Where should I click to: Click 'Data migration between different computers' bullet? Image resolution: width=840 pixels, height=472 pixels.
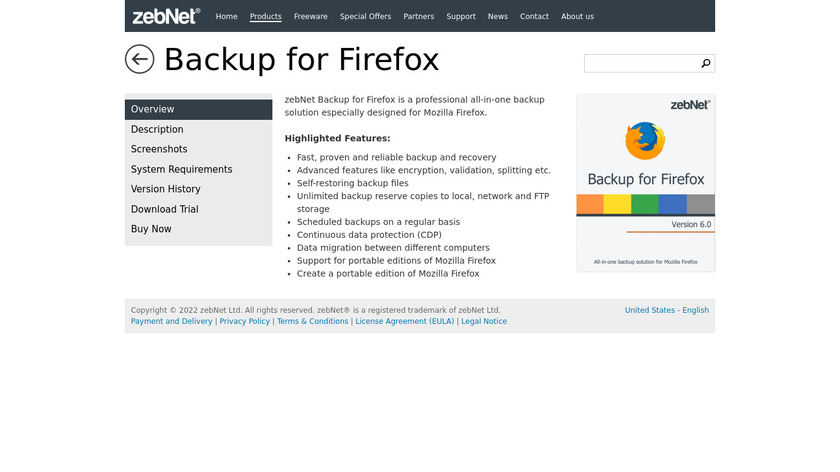click(393, 248)
